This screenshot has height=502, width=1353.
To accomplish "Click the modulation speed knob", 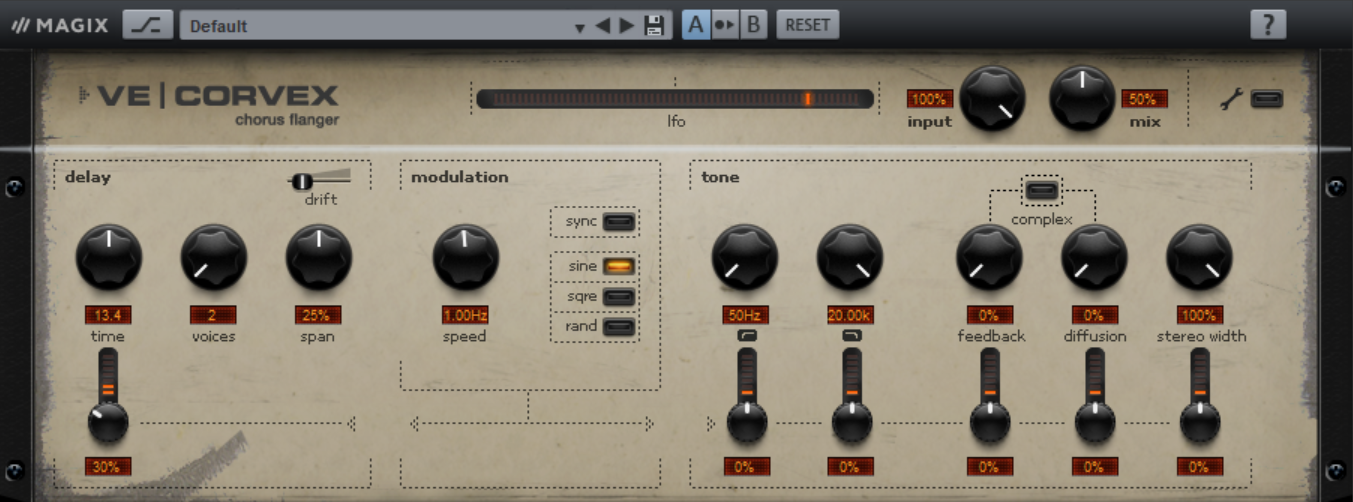I will (465, 257).
